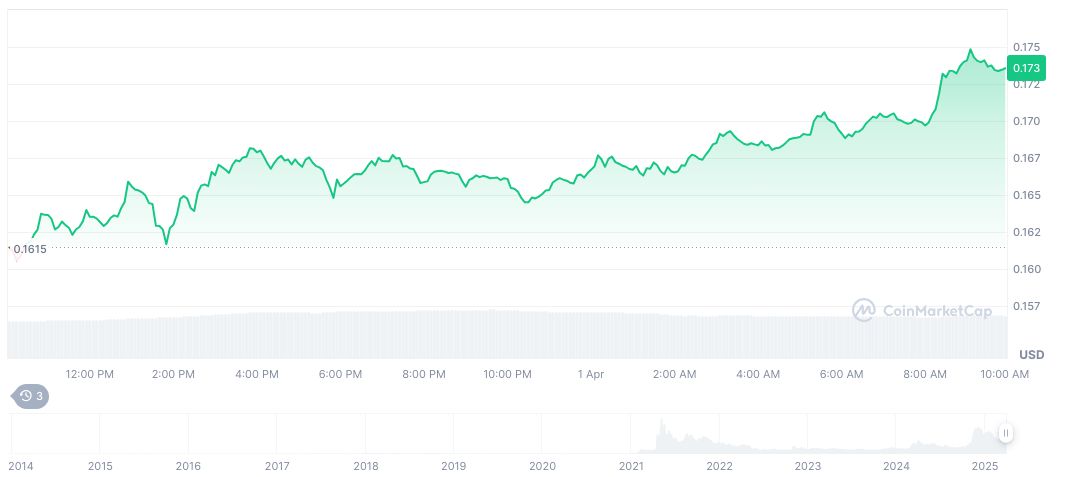Click the green 0.173 current price tag
Image resolution: width=1072 pixels, height=477 pixels.
[1026, 68]
